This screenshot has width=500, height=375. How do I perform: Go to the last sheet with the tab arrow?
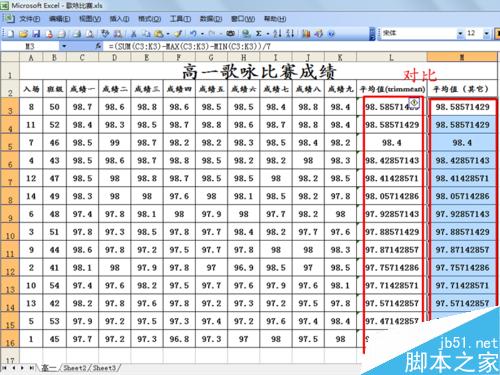[31, 368]
